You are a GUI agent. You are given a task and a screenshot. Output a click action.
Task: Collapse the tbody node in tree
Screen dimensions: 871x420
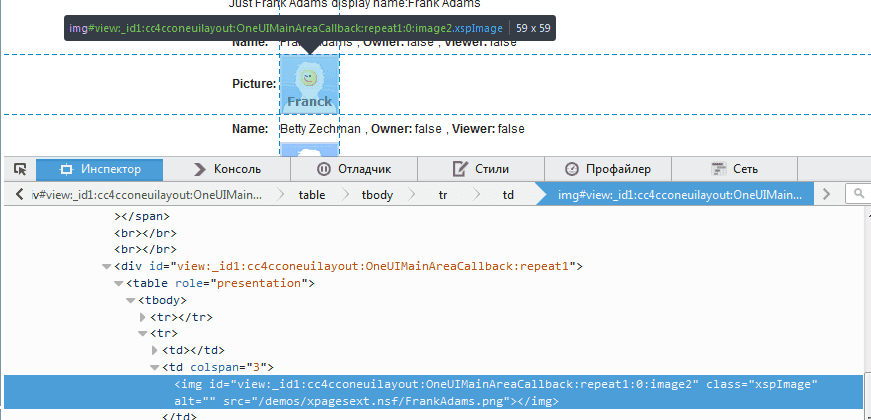click(x=130, y=300)
